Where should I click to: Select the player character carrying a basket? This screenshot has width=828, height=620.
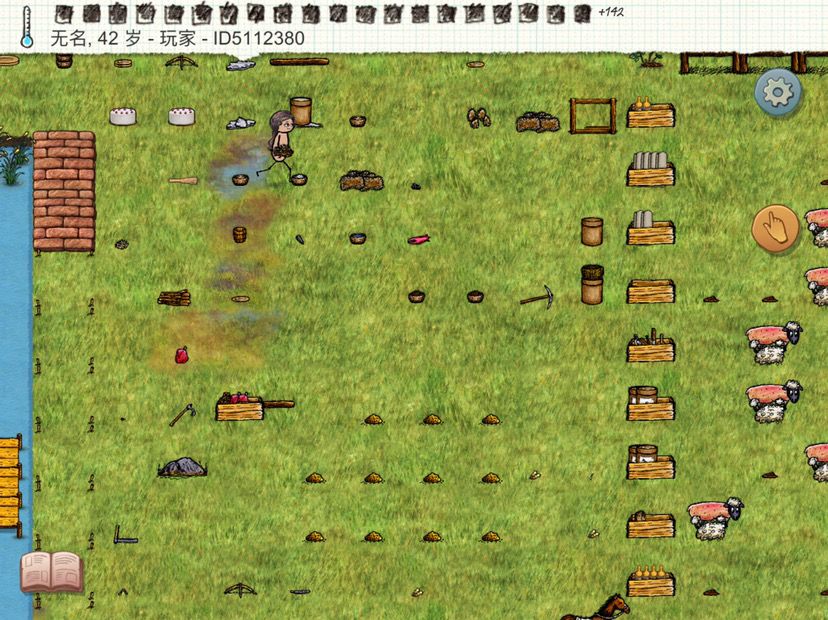[x=279, y=145]
